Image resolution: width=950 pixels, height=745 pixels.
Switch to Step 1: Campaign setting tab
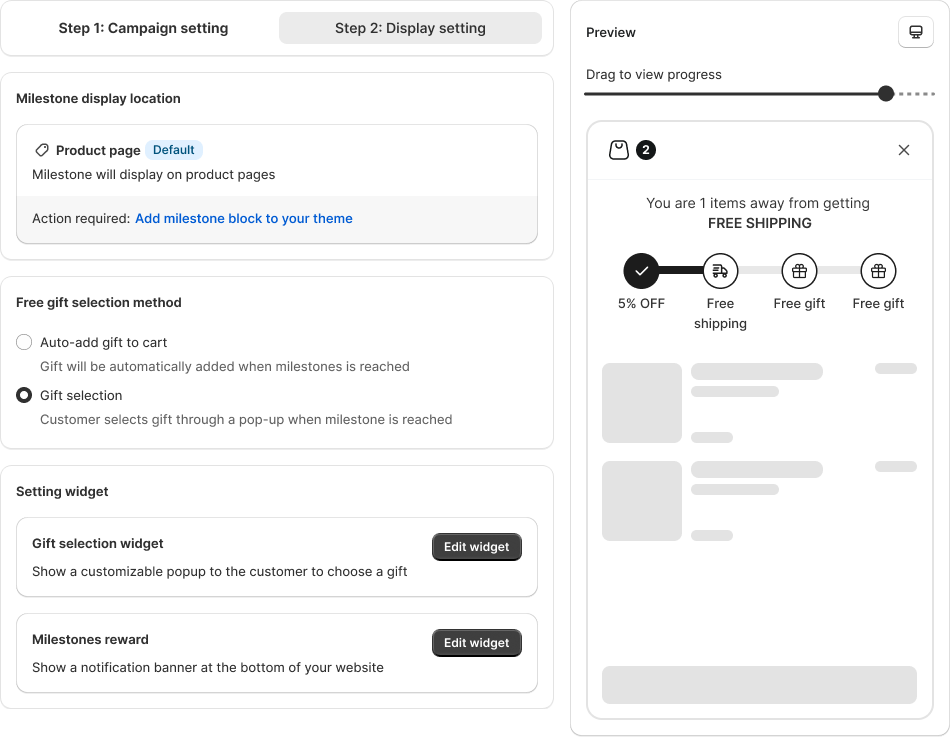[x=143, y=28]
